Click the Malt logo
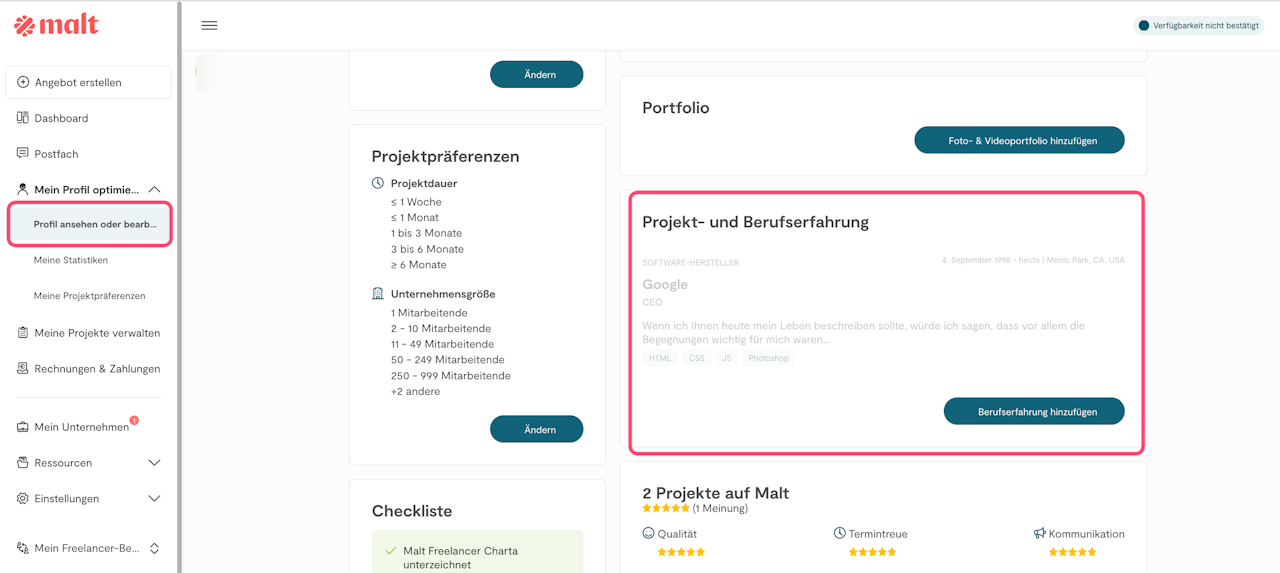This screenshot has width=1280, height=573. point(56,25)
